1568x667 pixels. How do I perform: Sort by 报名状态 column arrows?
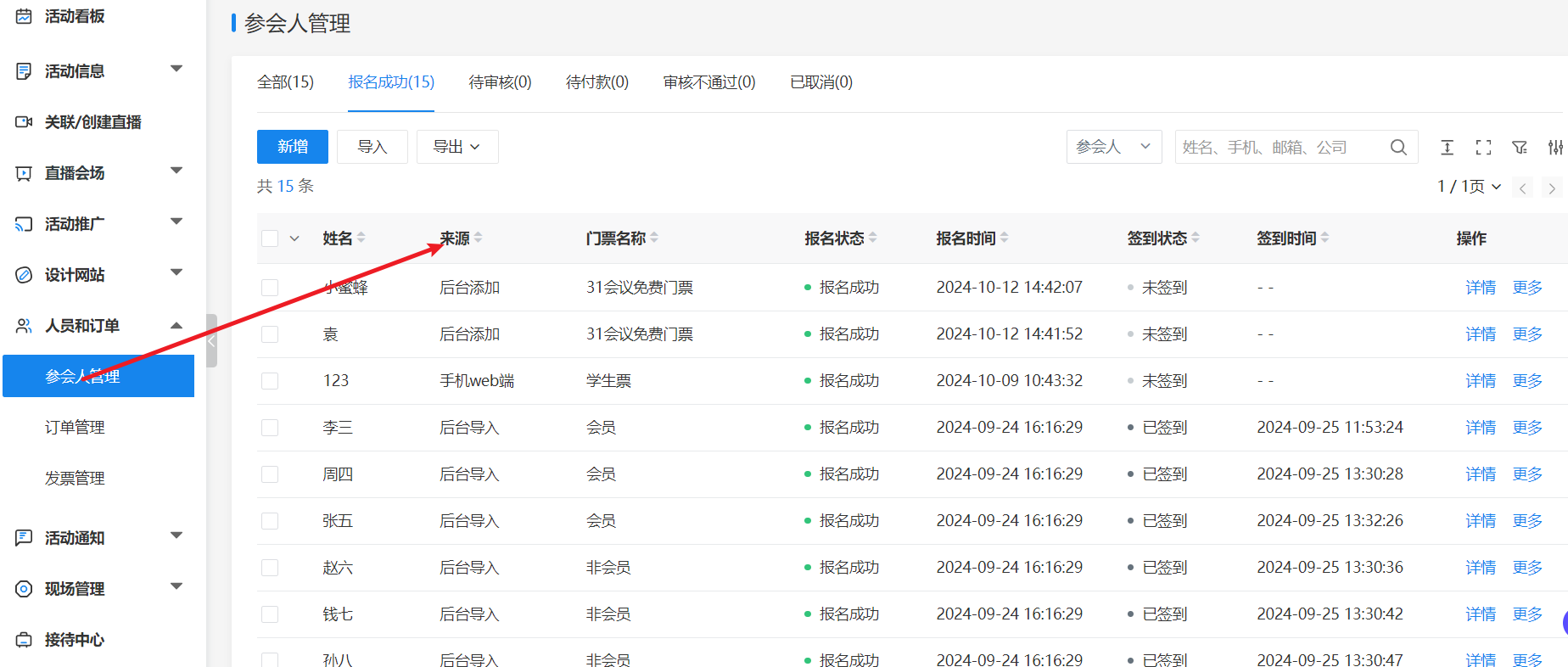pos(873,238)
